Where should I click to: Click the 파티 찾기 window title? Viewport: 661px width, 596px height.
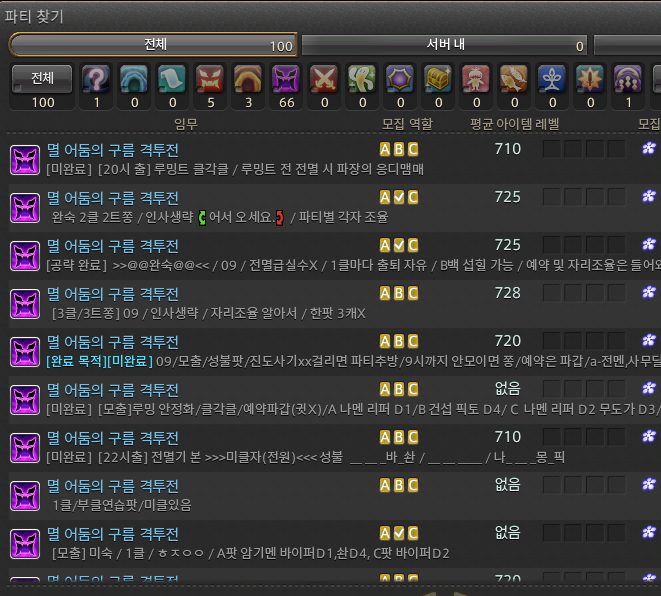point(34,17)
